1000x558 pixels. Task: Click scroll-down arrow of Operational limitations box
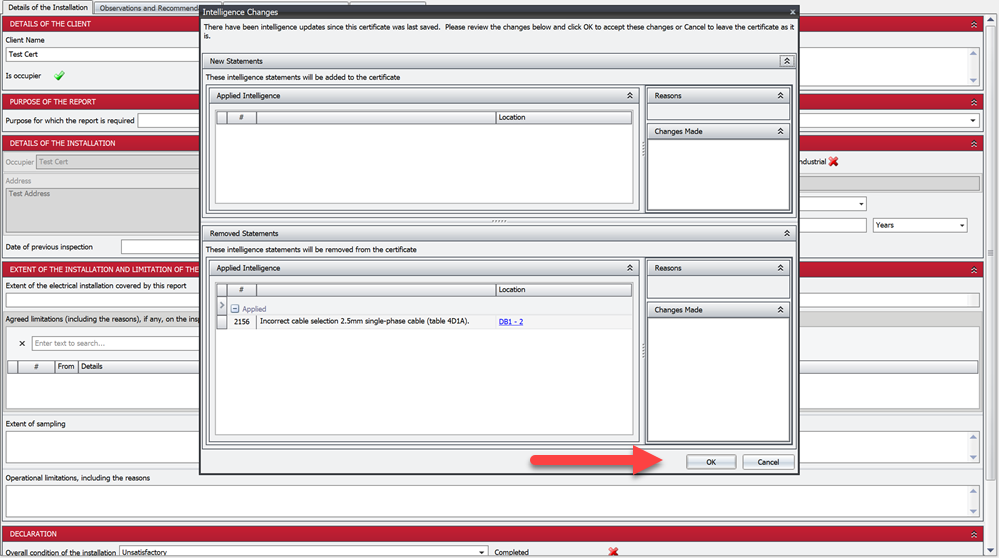tap(973, 511)
